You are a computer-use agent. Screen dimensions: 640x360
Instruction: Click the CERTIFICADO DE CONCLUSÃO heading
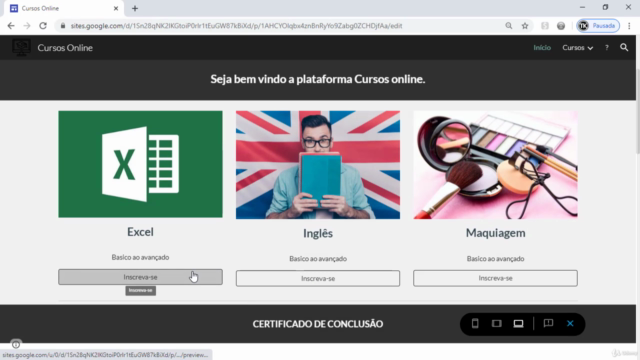click(x=318, y=324)
